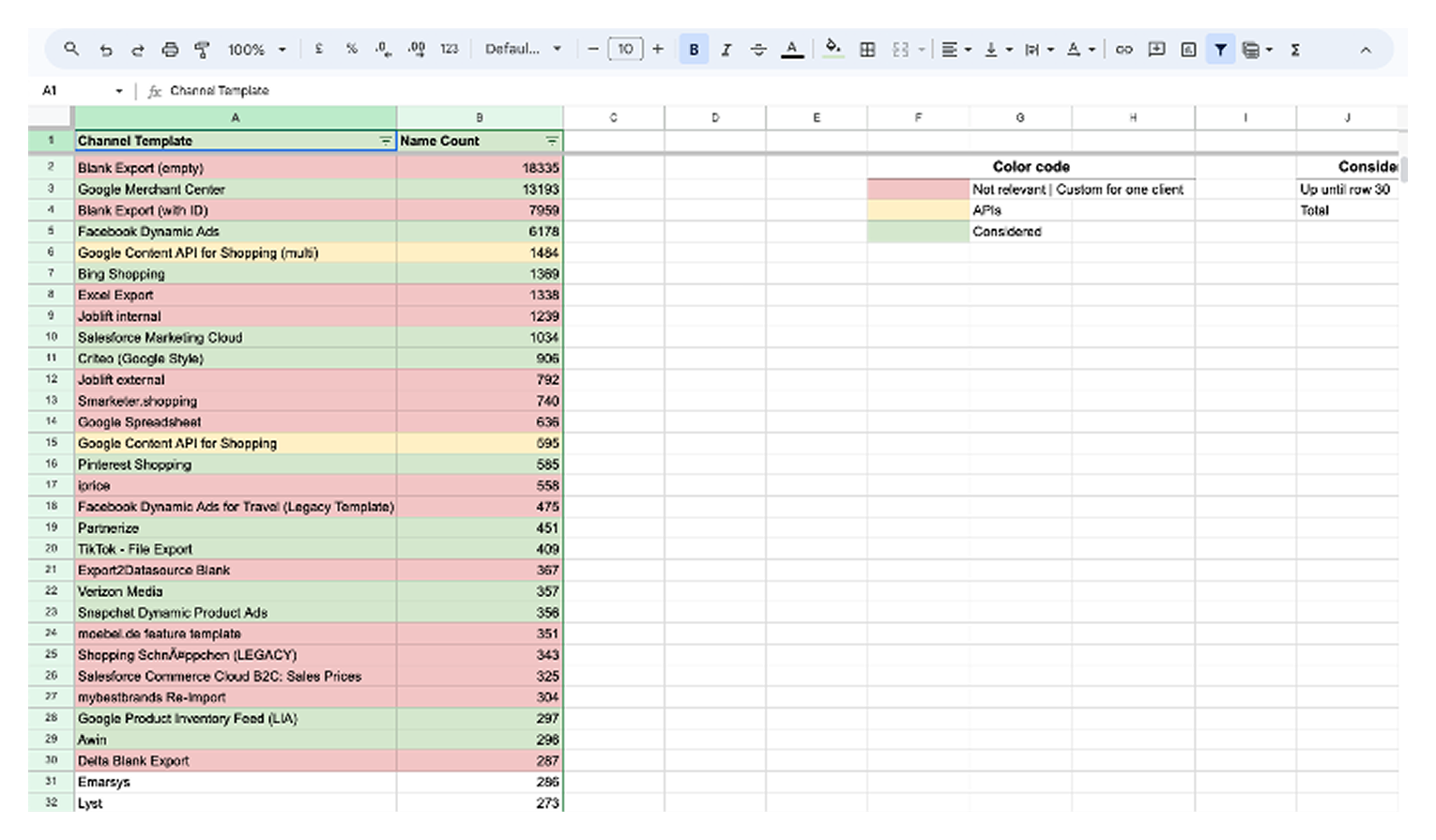The image size is (1436, 840).
Task: Open the 123 more formats menu
Action: click(x=450, y=49)
